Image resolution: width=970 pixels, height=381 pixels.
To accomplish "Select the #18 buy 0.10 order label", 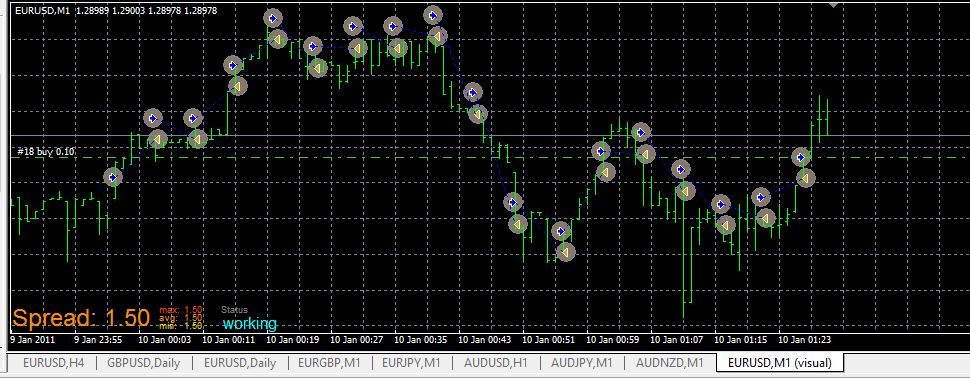I will 46,152.
